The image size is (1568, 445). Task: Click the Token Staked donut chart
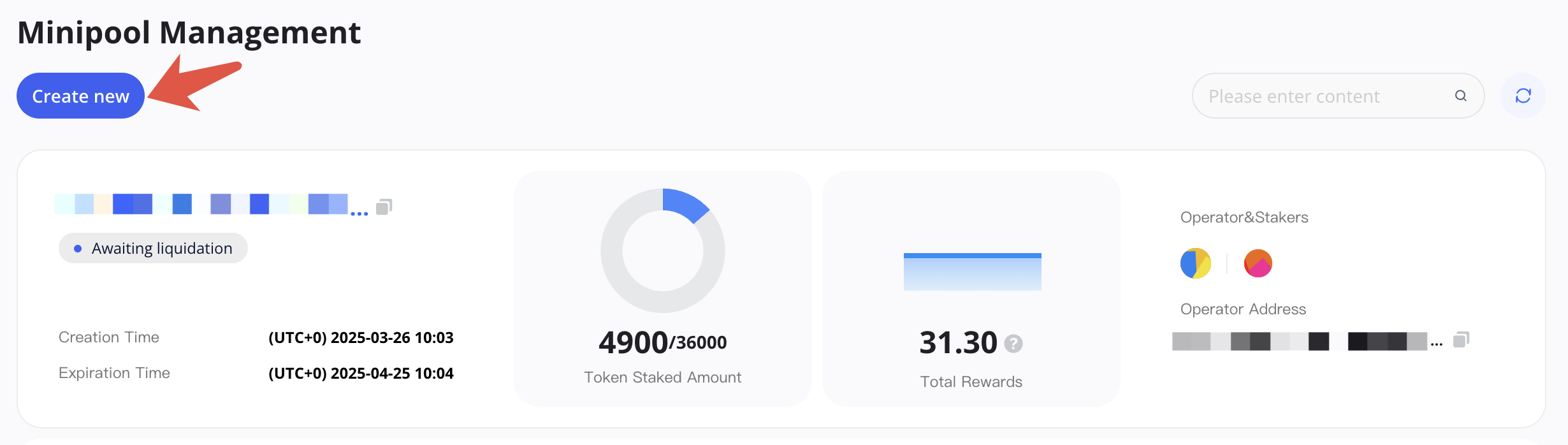coord(663,251)
